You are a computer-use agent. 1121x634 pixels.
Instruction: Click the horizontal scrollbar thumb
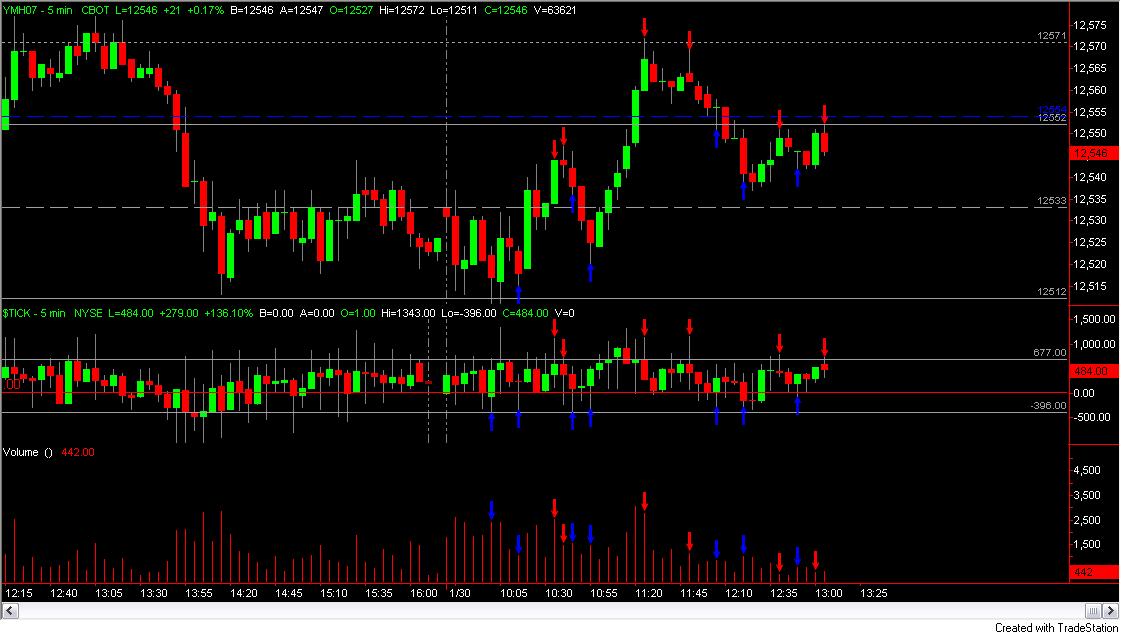[x=1094, y=611]
